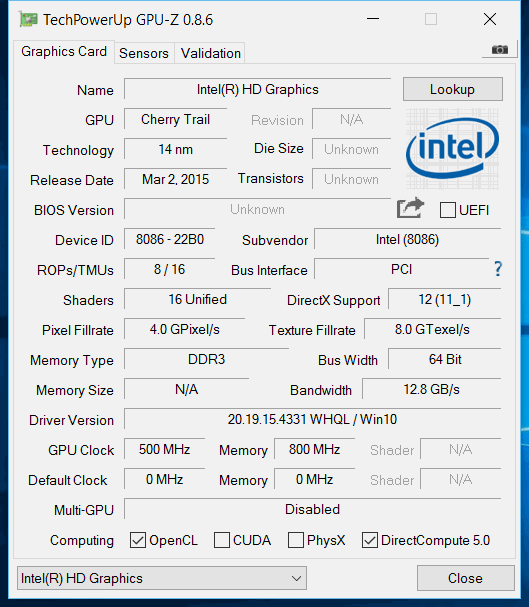Toggle the DirectCompute 5.0 checkbox

point(370,540)
